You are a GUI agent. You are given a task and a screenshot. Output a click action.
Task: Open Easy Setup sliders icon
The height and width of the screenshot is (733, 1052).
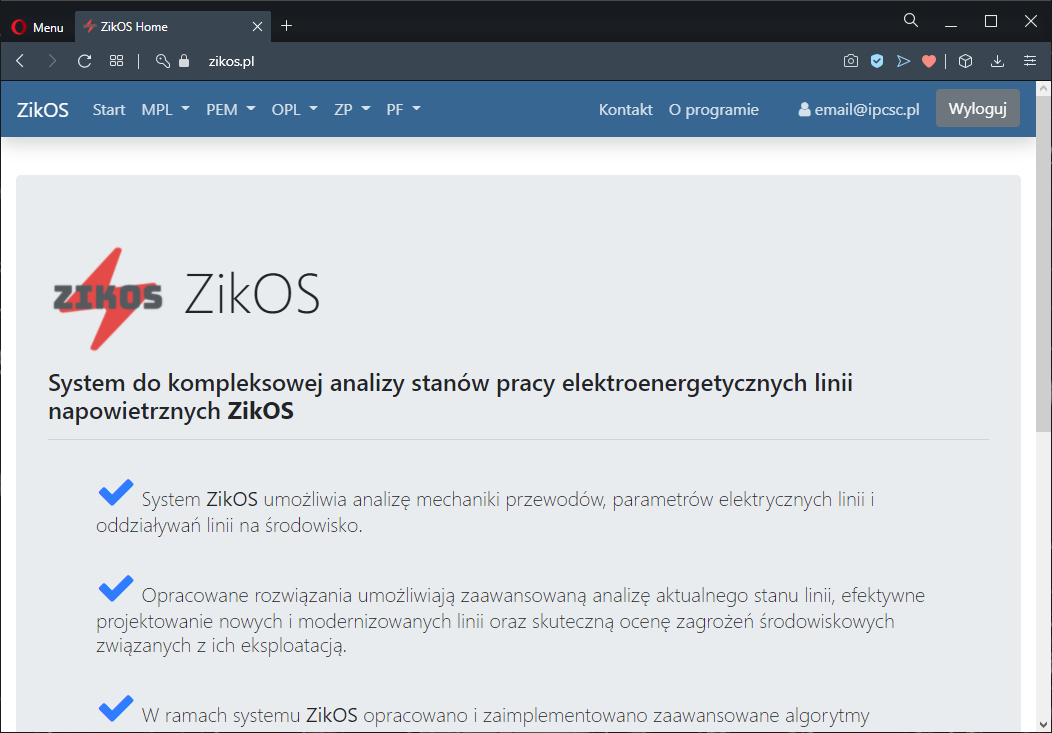1030,61
